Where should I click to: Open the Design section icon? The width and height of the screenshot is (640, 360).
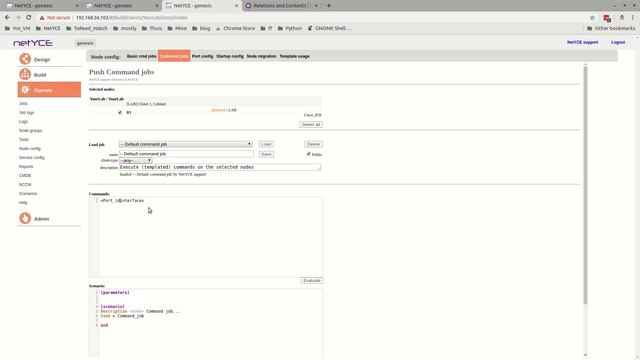tap(25, 59)
